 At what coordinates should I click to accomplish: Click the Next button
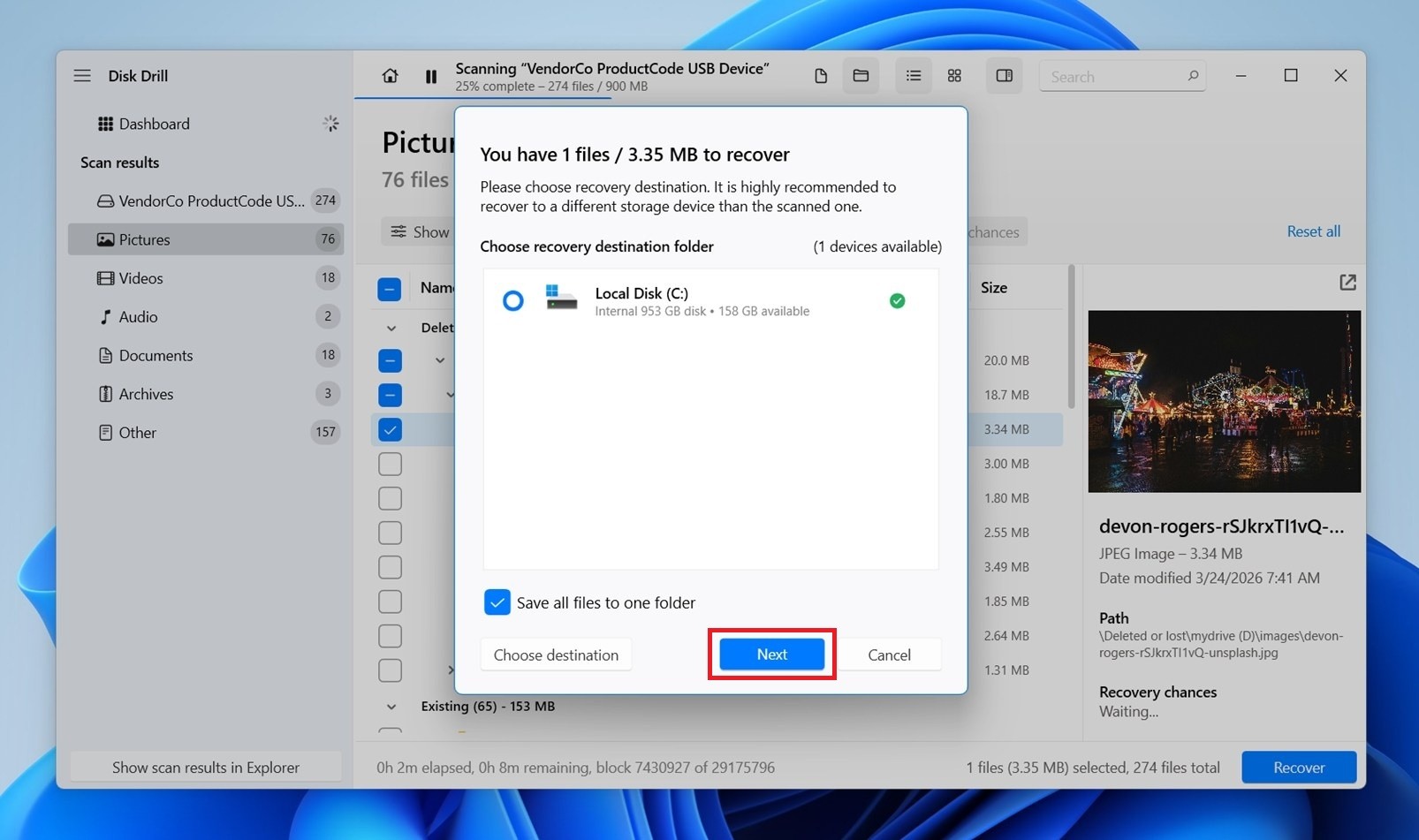click(x=771, y=655)
